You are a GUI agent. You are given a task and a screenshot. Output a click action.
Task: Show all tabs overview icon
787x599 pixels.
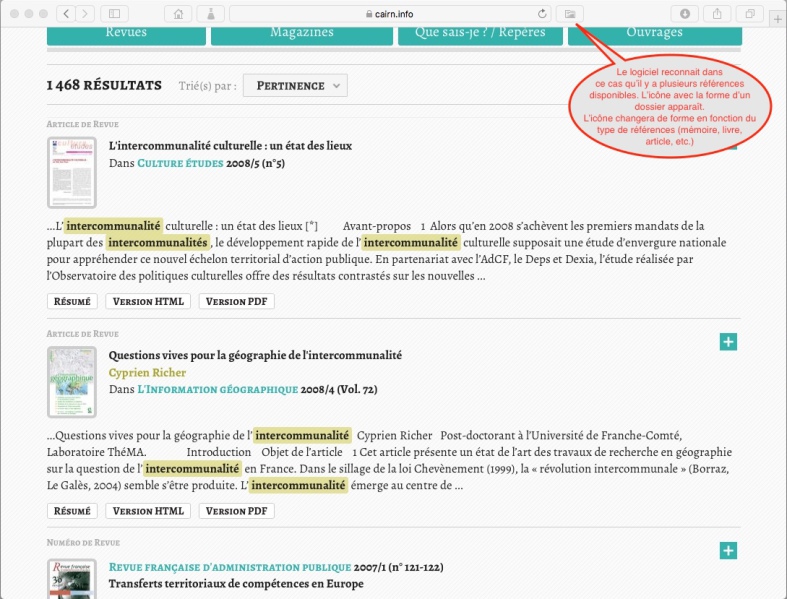tap(749, 14)
